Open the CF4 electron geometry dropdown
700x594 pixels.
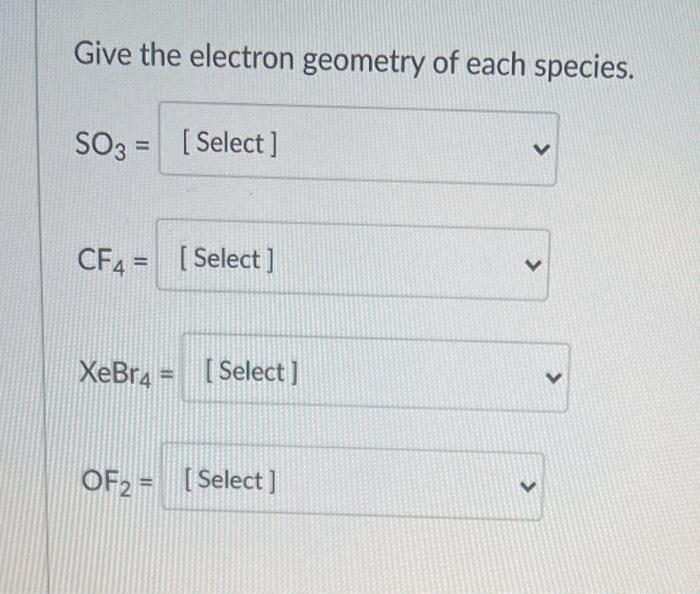tap(352, 260)
